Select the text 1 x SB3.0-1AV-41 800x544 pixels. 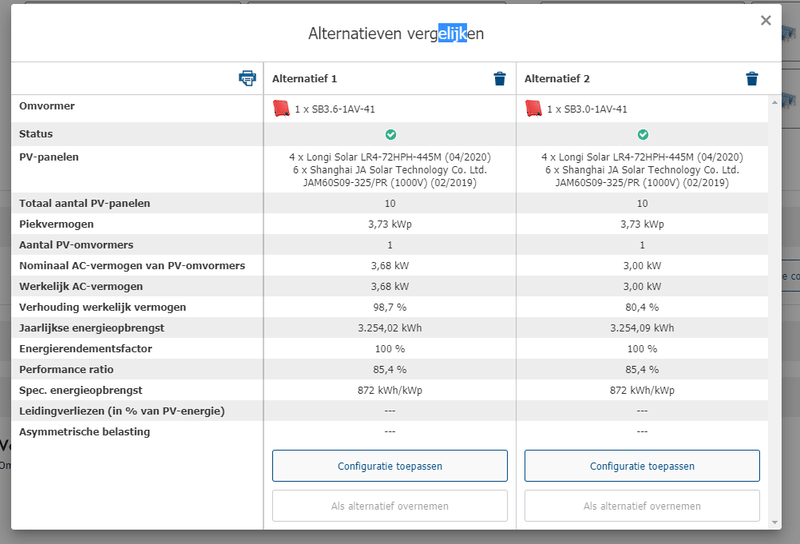click(x=587, y=109)
